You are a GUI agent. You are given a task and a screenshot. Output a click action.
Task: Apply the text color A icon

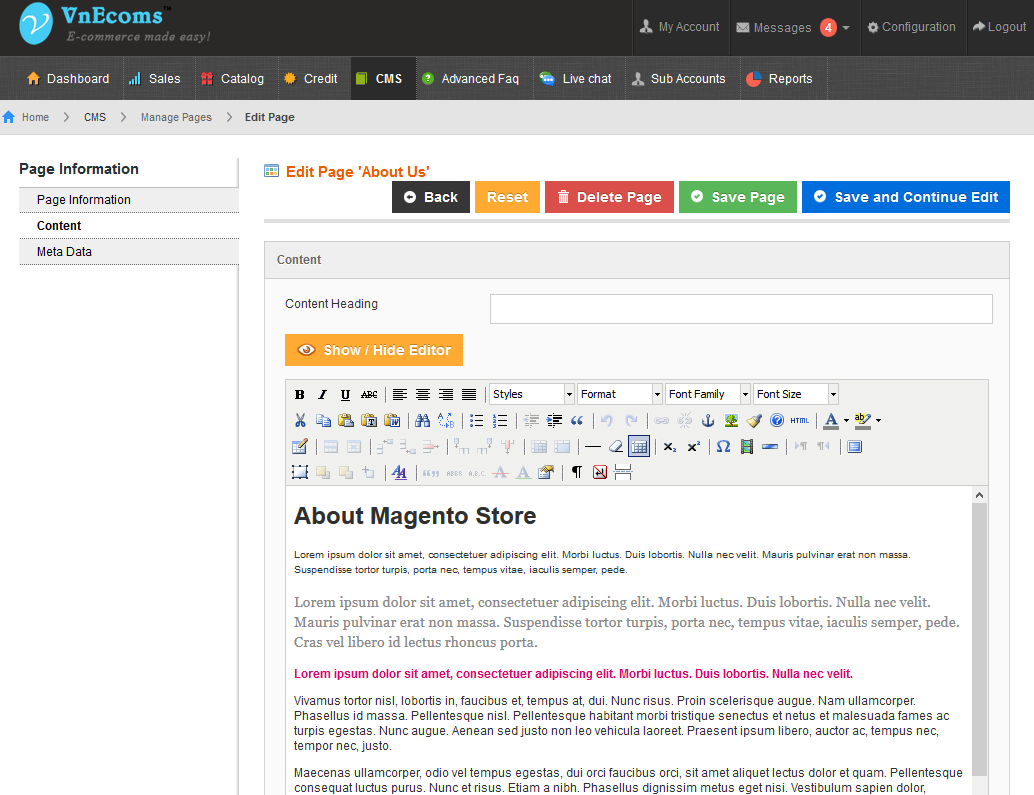(x=831, y=421)
